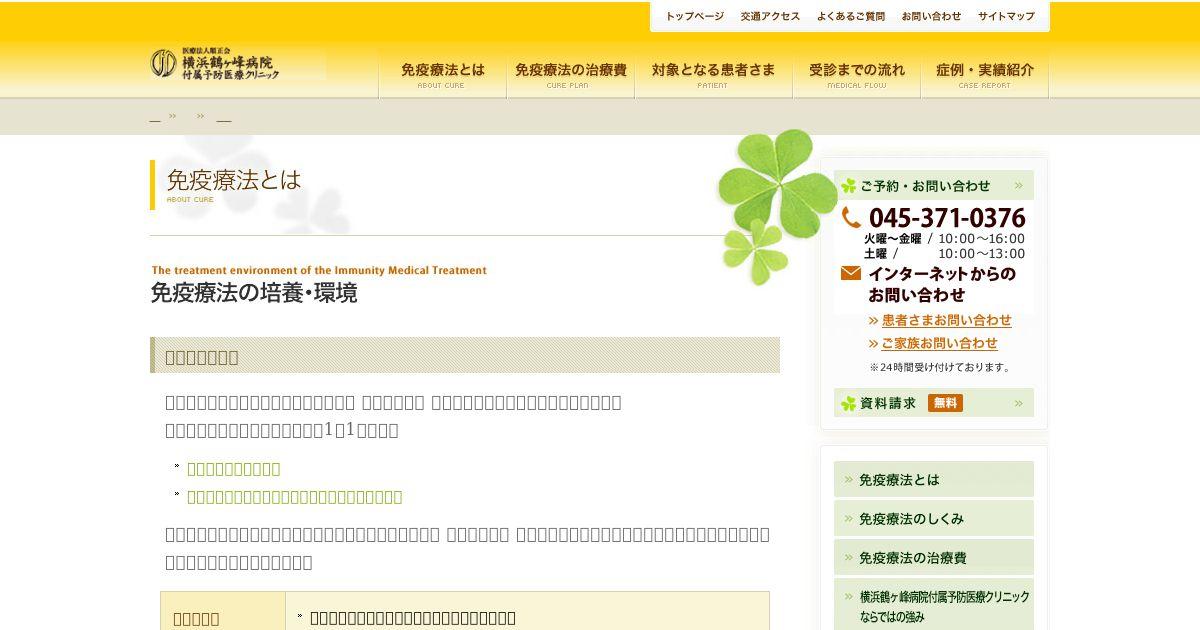This screenshot has width=1200, height=630.
Task: Select 対象となる患者さま menu tab
Action: click(713, 75)
